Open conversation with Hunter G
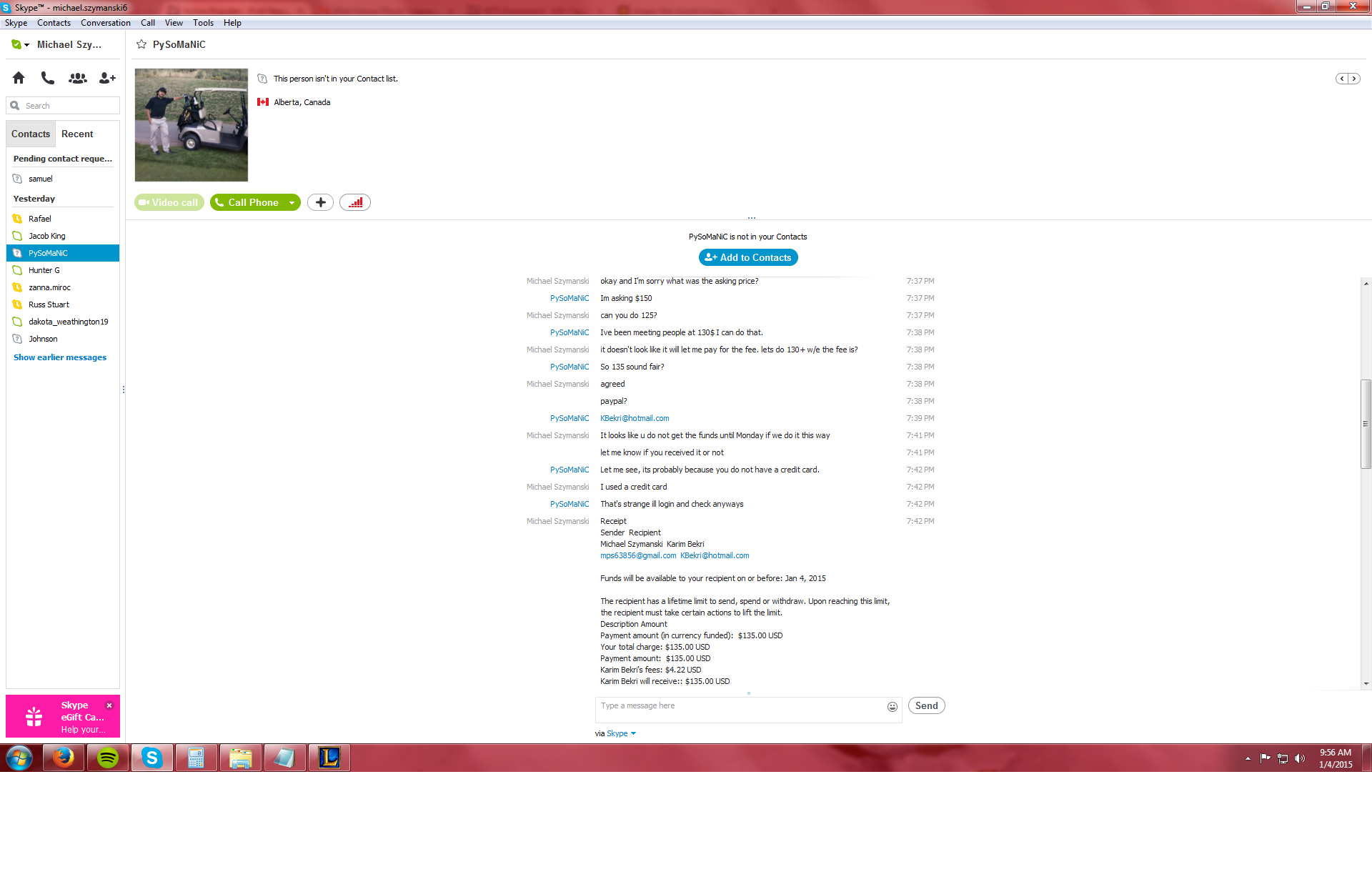This screenshot has height=892, width=1372. click(x=63, y=270)
